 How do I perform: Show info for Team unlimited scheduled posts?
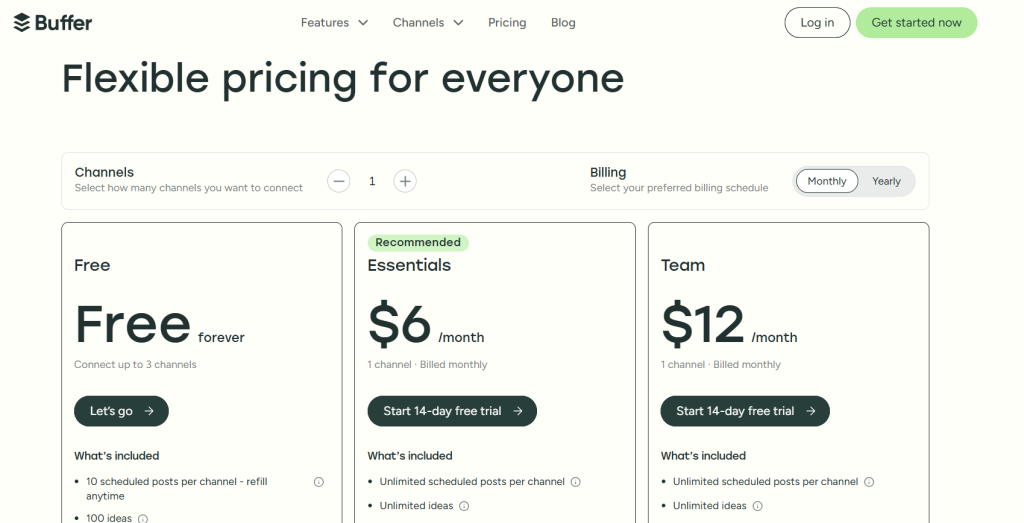869,483
